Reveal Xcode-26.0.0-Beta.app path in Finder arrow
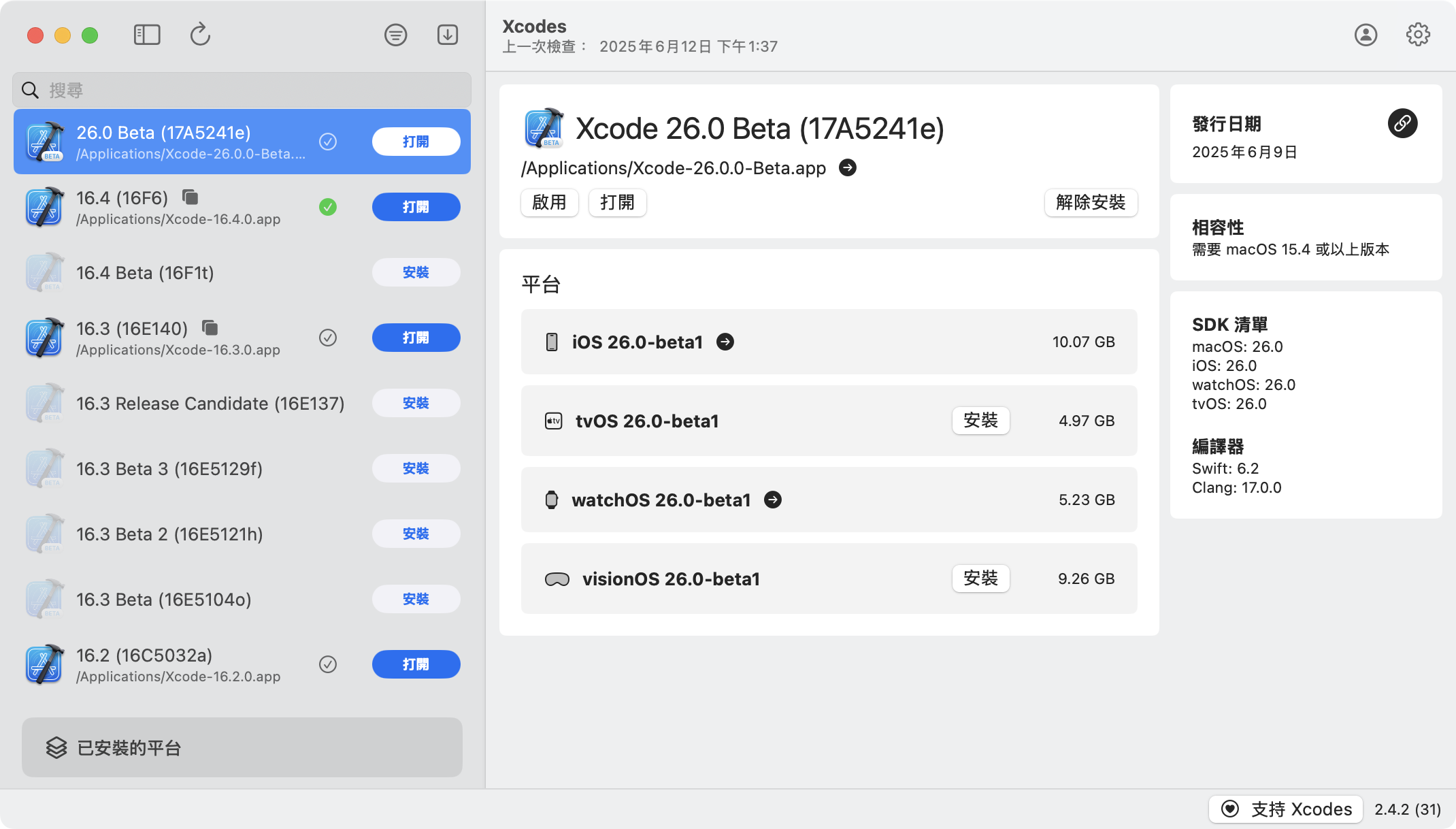 click(848, 167)
